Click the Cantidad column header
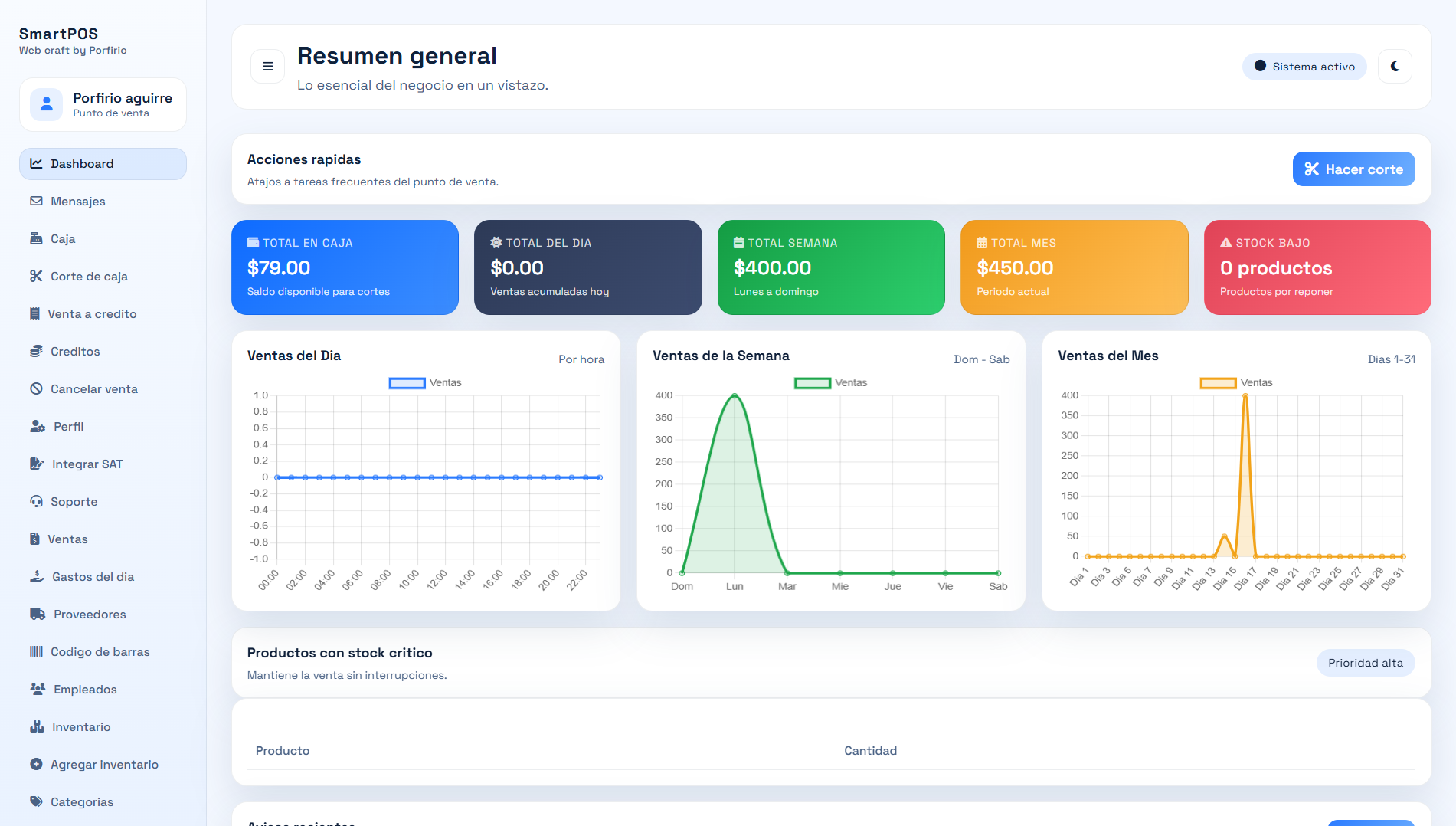Image resolution: width=1456 pixels, height=826 pixels. [x=870, y=751]
